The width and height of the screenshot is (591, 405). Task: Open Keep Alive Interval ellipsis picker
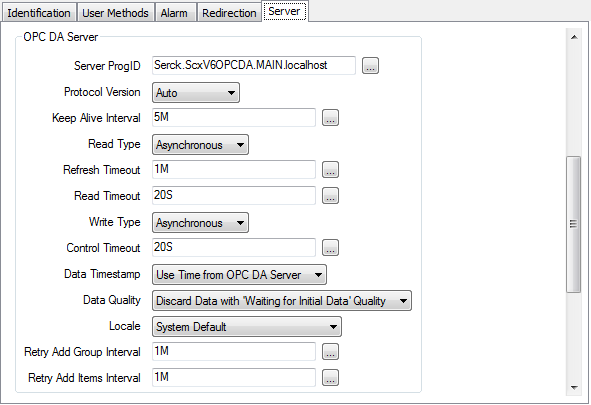click(x=330, y=118)
